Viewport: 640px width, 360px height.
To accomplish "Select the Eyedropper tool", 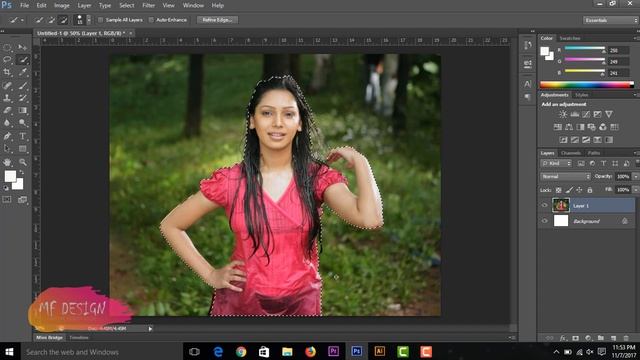I will pyautogui.click(x=23, y=72).
